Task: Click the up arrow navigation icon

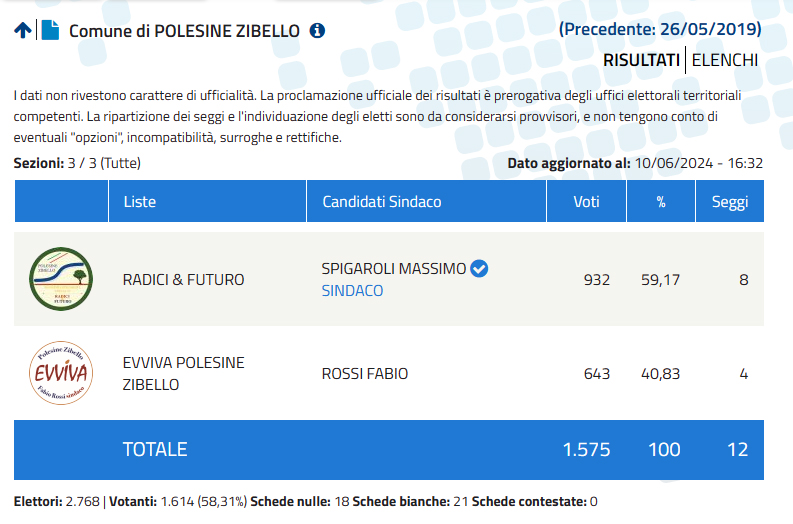Action: pyautogui.click(x=22, y=30)
